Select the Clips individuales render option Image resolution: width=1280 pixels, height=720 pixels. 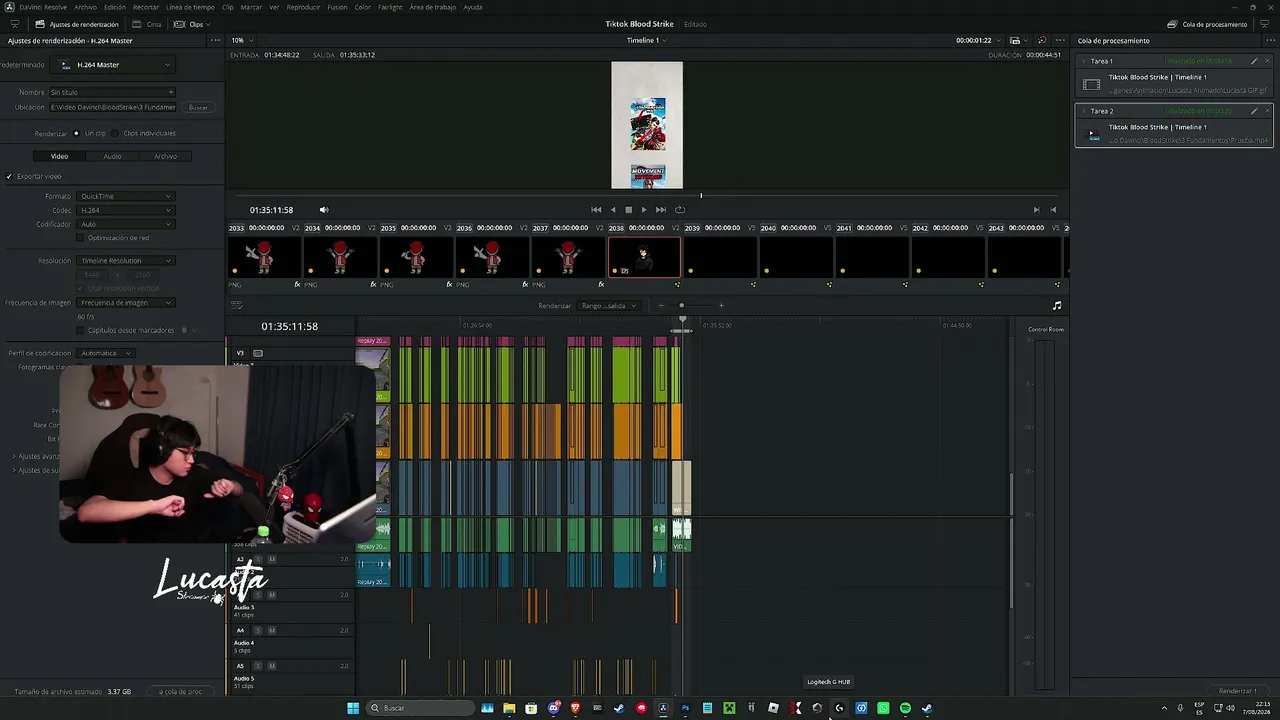[115, 133]
